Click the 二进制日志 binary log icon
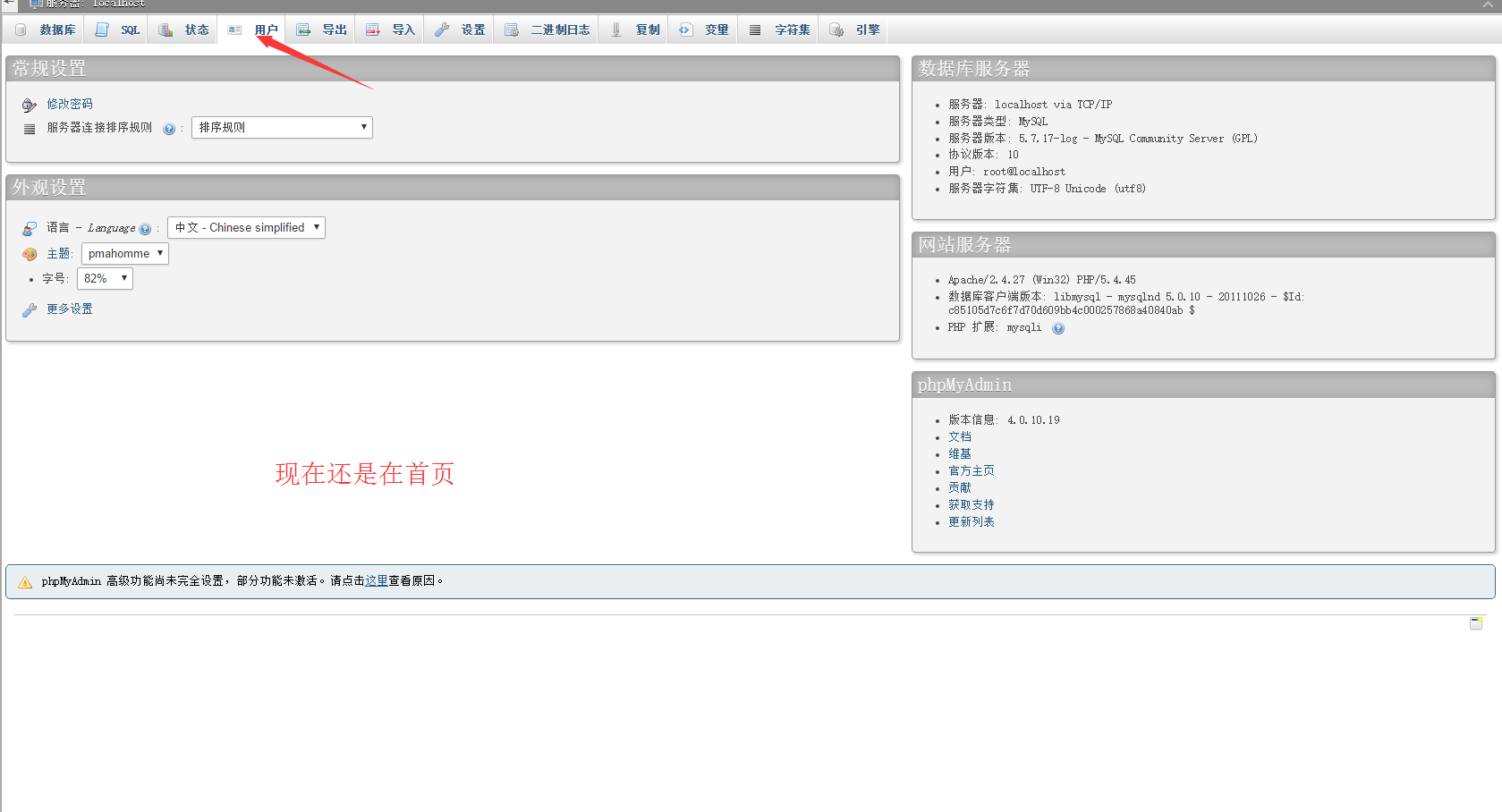 (512, 30)
